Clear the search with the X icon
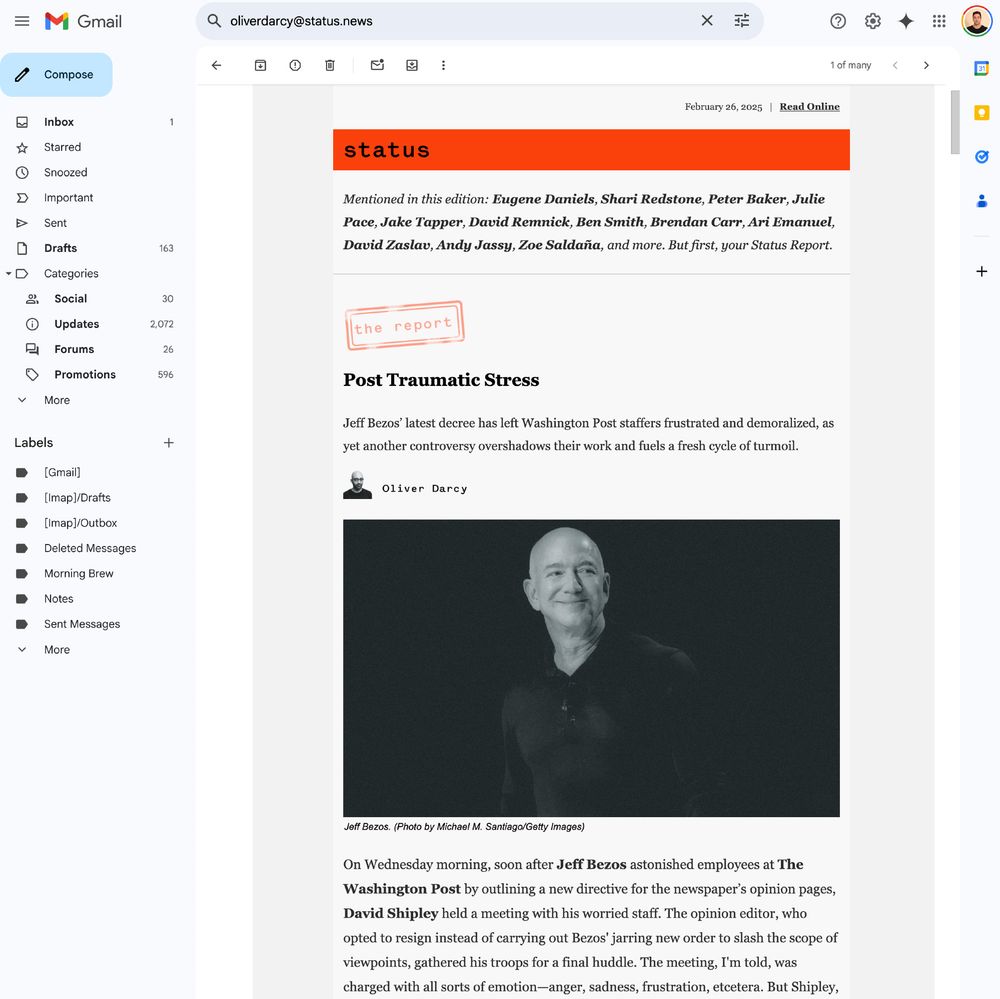 pos(707,21)
